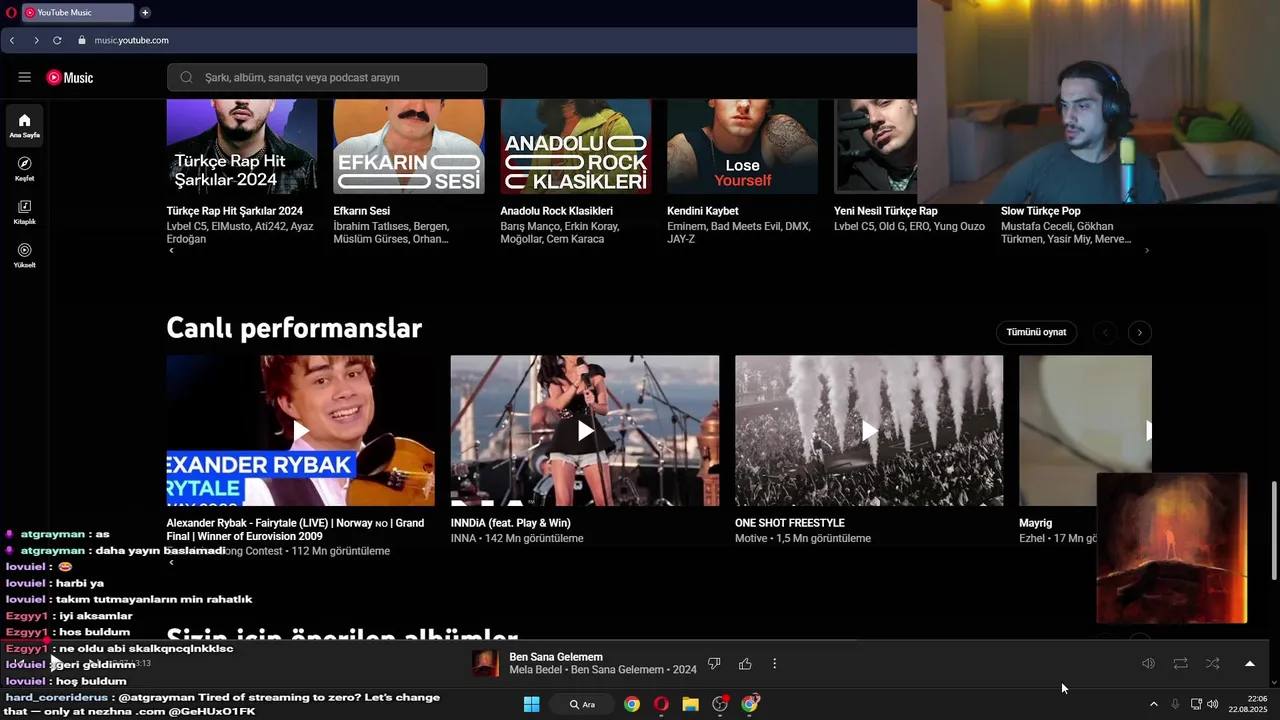This screenshot has height=720, width=1280.
Task: Open the Windows Start menu
Action: coord(531,704)
